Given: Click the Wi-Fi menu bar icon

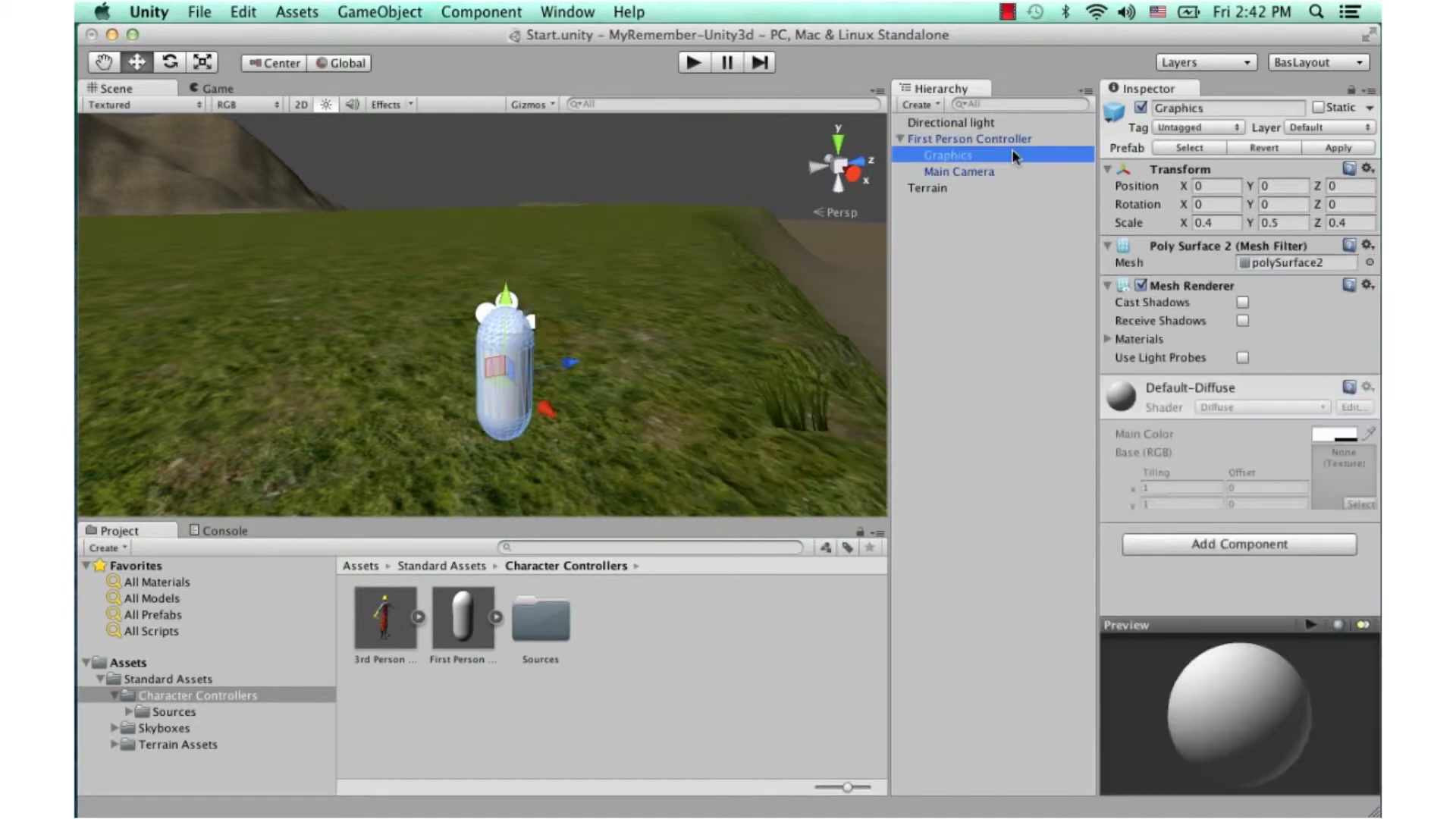Looking at the screenshot, I should (1096, 11).
